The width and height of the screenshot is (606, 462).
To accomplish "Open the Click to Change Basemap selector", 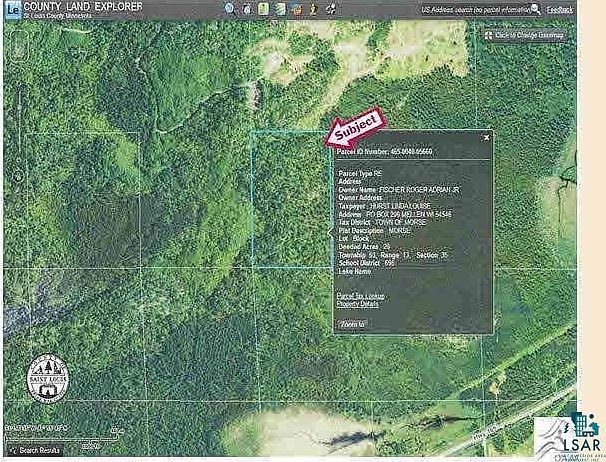I will point(529,36).
